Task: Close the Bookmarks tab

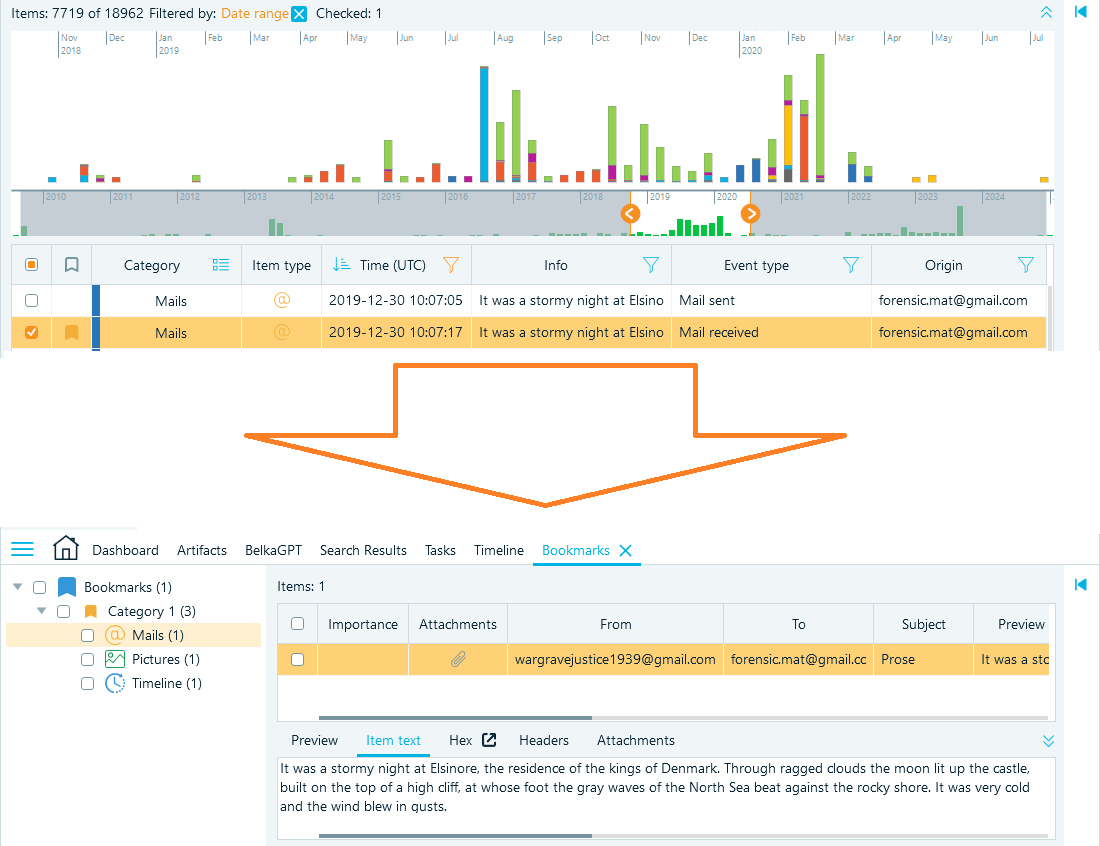Action: click(x=626, y=551)
